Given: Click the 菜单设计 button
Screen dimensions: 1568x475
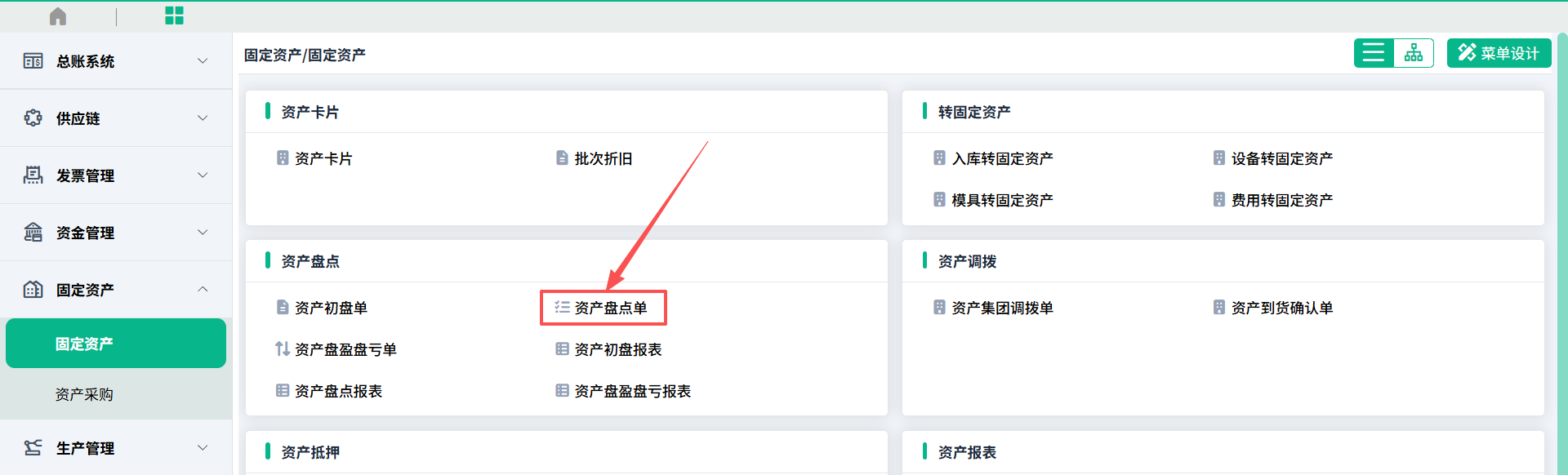Looking at the screenshot, I should coord(1499,53).
